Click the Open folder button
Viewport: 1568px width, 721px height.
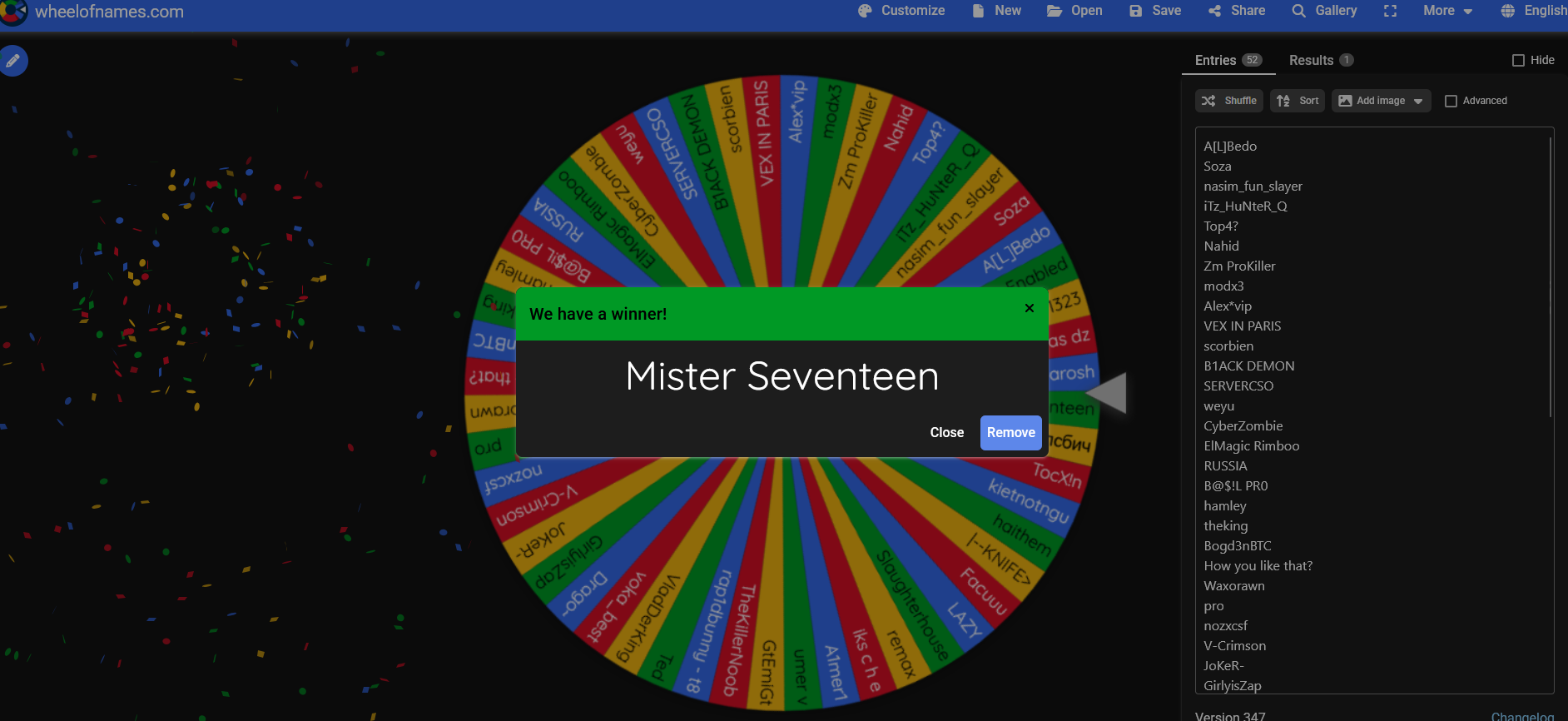(x=1074, y=11)
